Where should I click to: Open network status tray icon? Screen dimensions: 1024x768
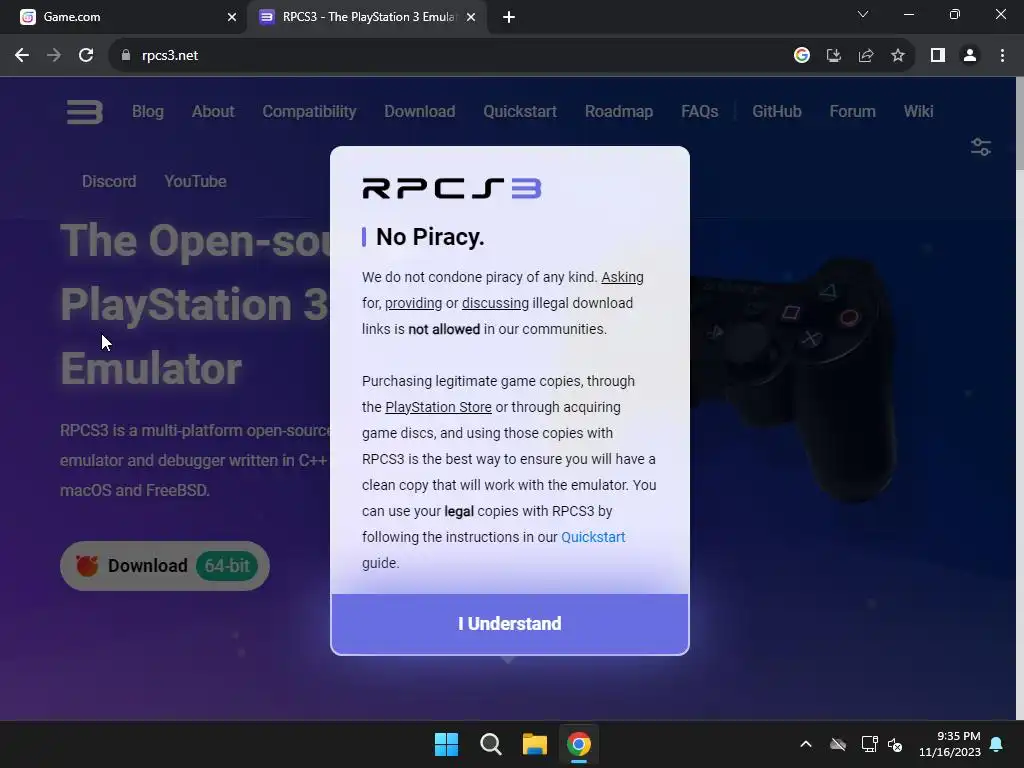(869, 744)
